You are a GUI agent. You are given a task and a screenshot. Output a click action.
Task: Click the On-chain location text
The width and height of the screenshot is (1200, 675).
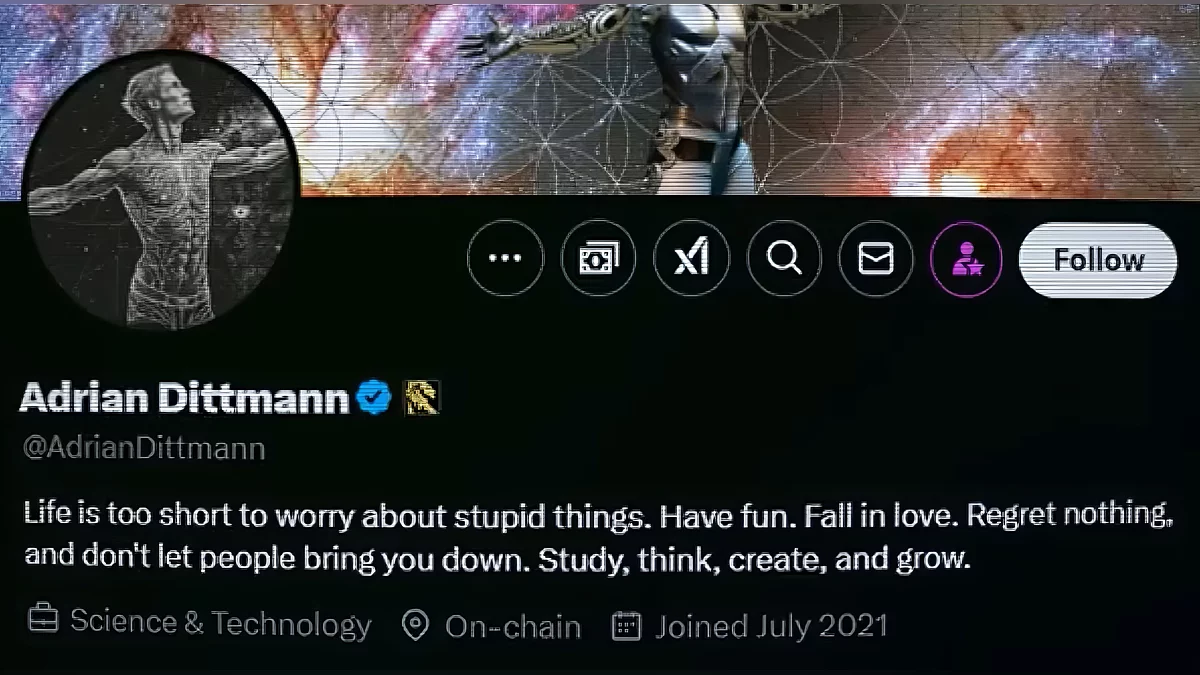tap(513, 627)
